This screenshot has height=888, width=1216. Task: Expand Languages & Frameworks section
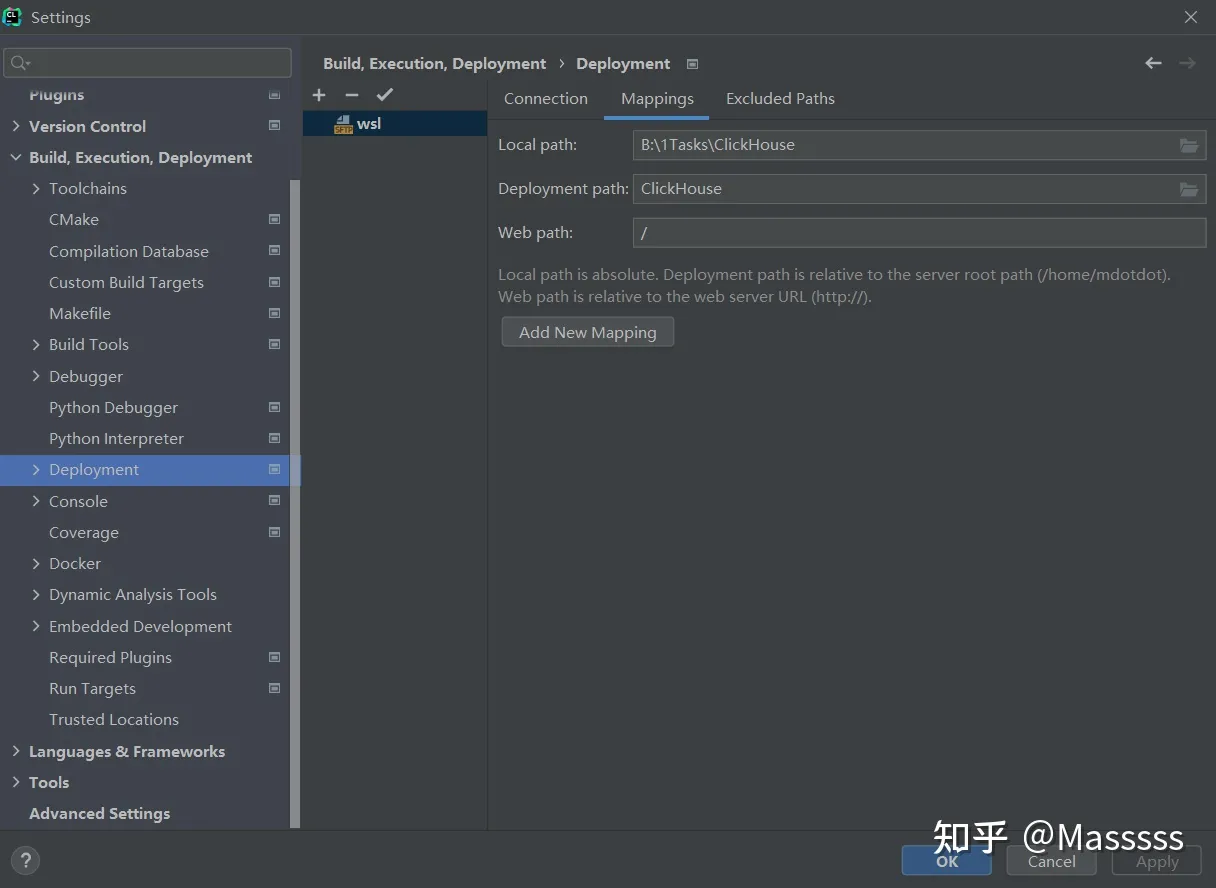[16, 751]
